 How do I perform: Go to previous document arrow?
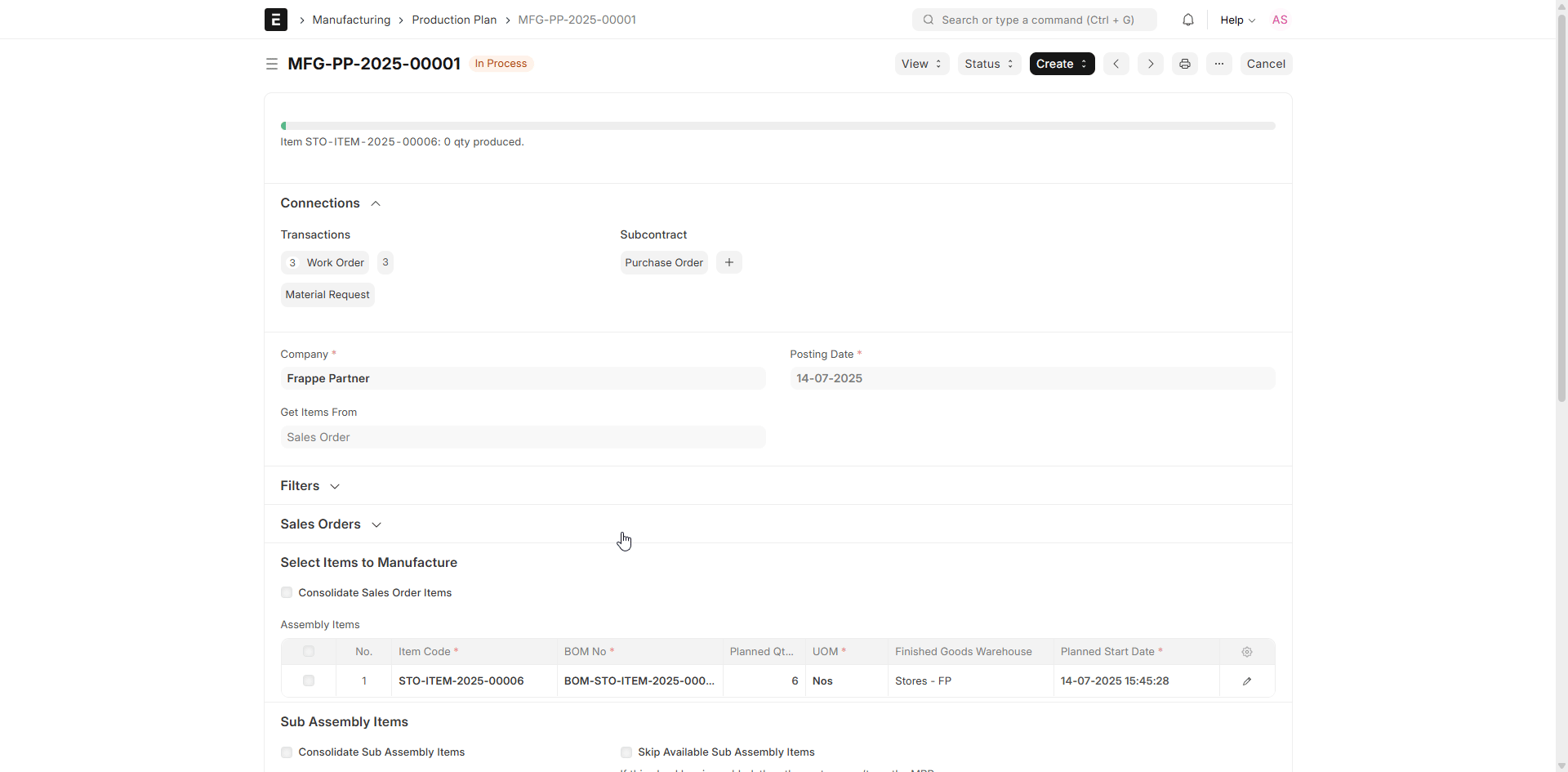click(1116, 64)
